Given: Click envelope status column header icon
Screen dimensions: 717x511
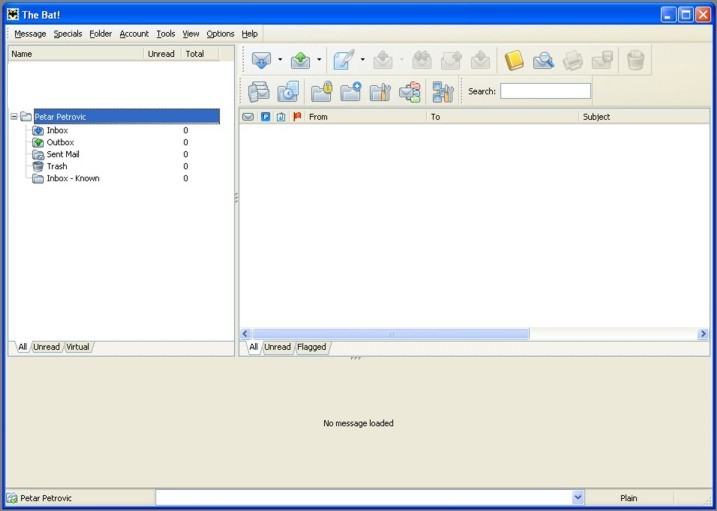Looking at the screenshot, I should click(248, 117).
